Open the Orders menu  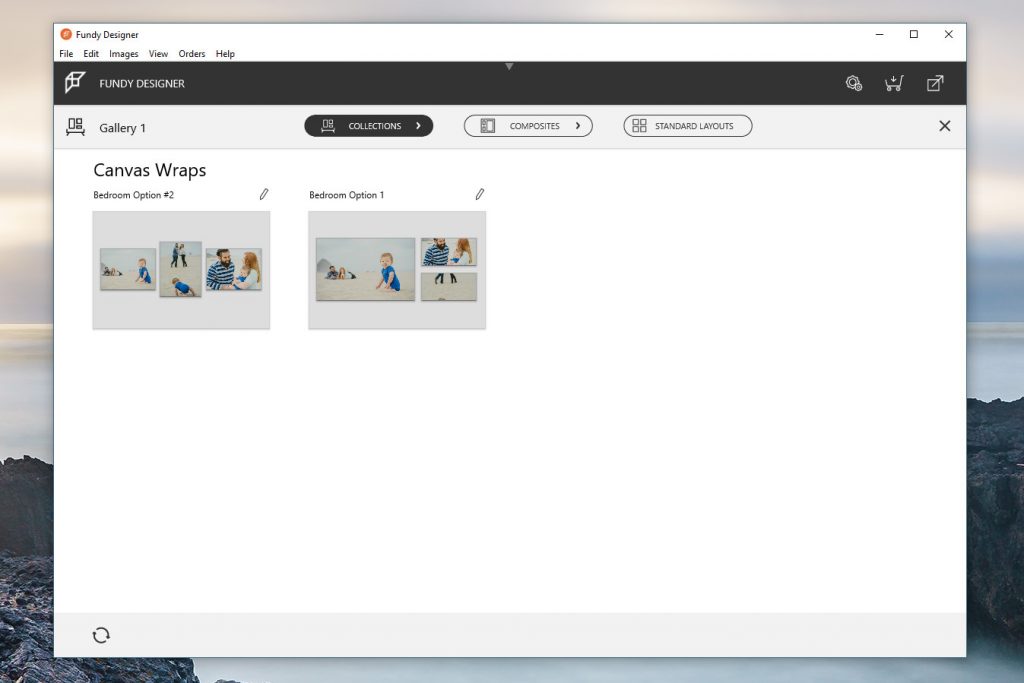click(x=191, y=54)
